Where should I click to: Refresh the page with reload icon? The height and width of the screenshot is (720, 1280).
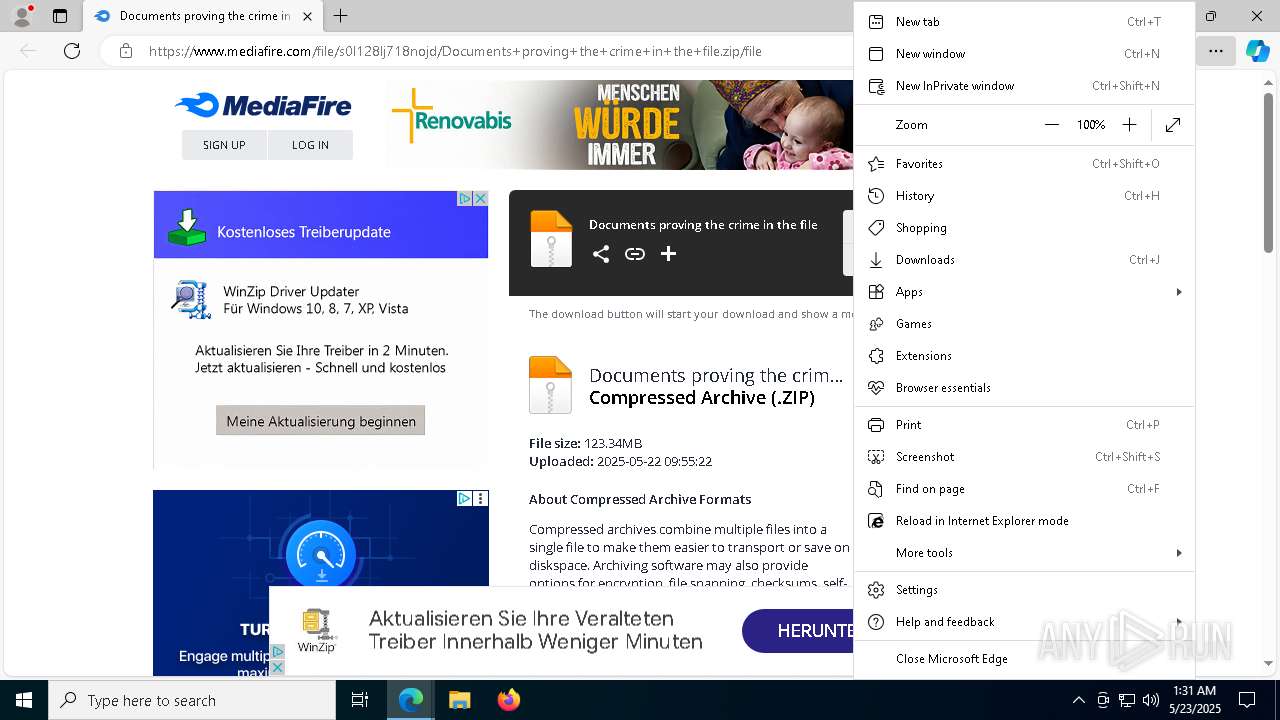pyautogui.click(x=72, y=50)
